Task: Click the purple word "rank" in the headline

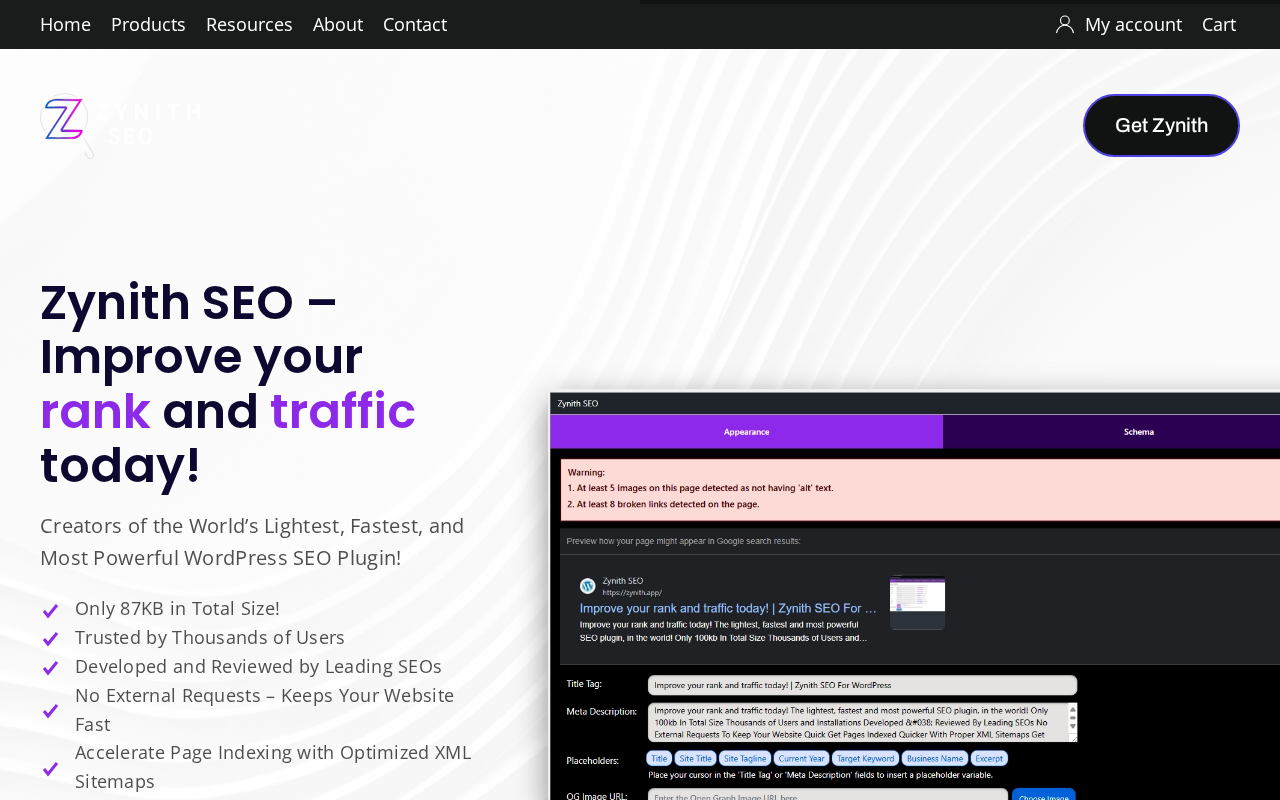Action: click(x=95, y=411)
